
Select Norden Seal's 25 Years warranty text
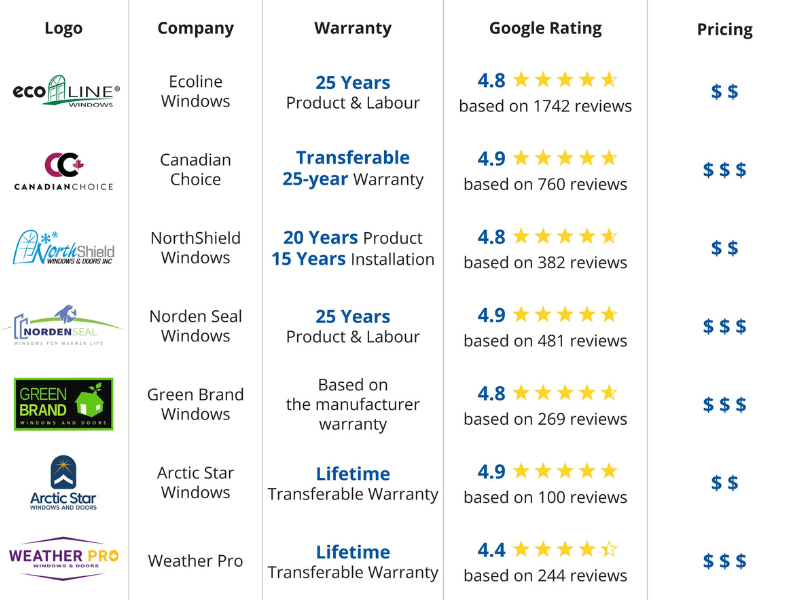[x=353, y=316]
